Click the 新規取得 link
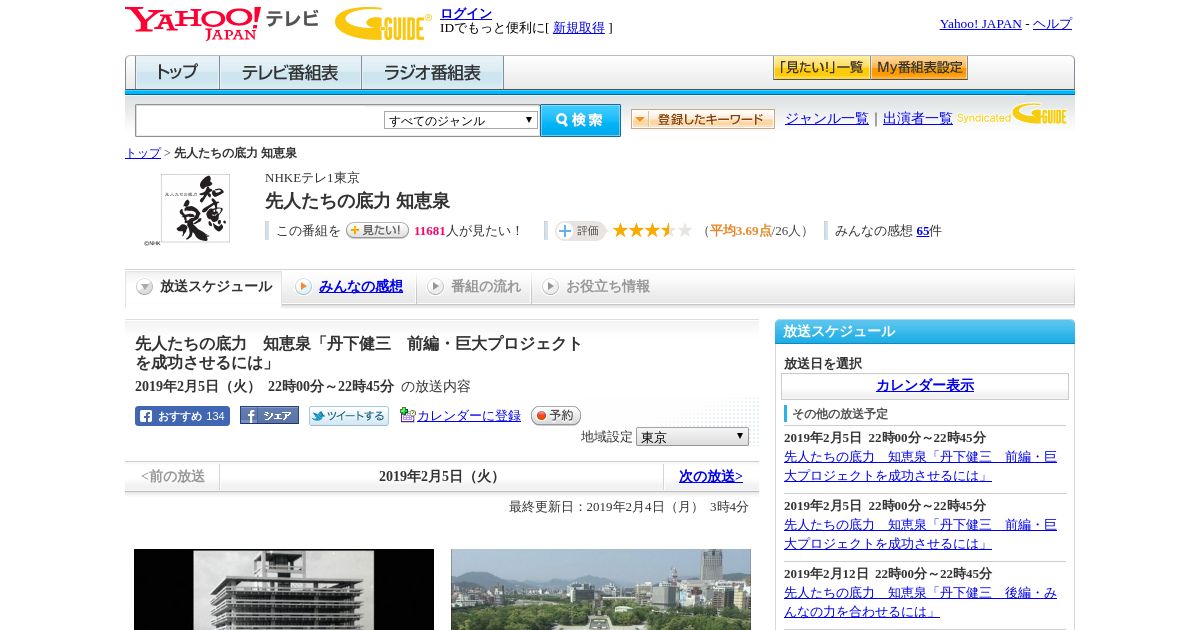Screen dimensions: 1200x630 579,28
